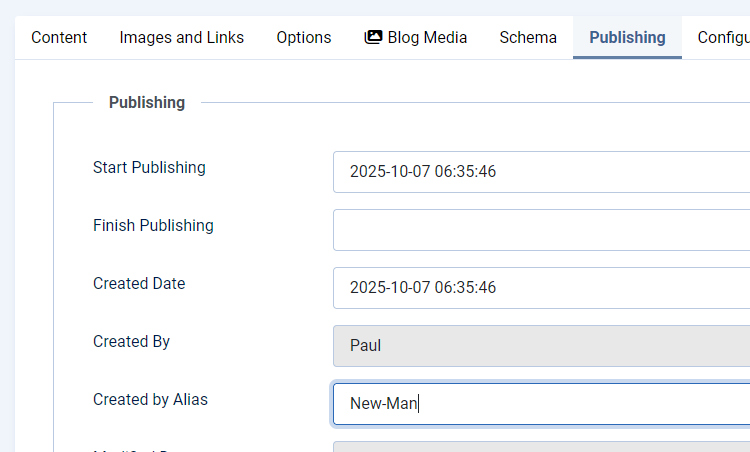The height and width of the screenshot is (452, 750).
Task: Click the Created By label
Action: coord(131,342)
